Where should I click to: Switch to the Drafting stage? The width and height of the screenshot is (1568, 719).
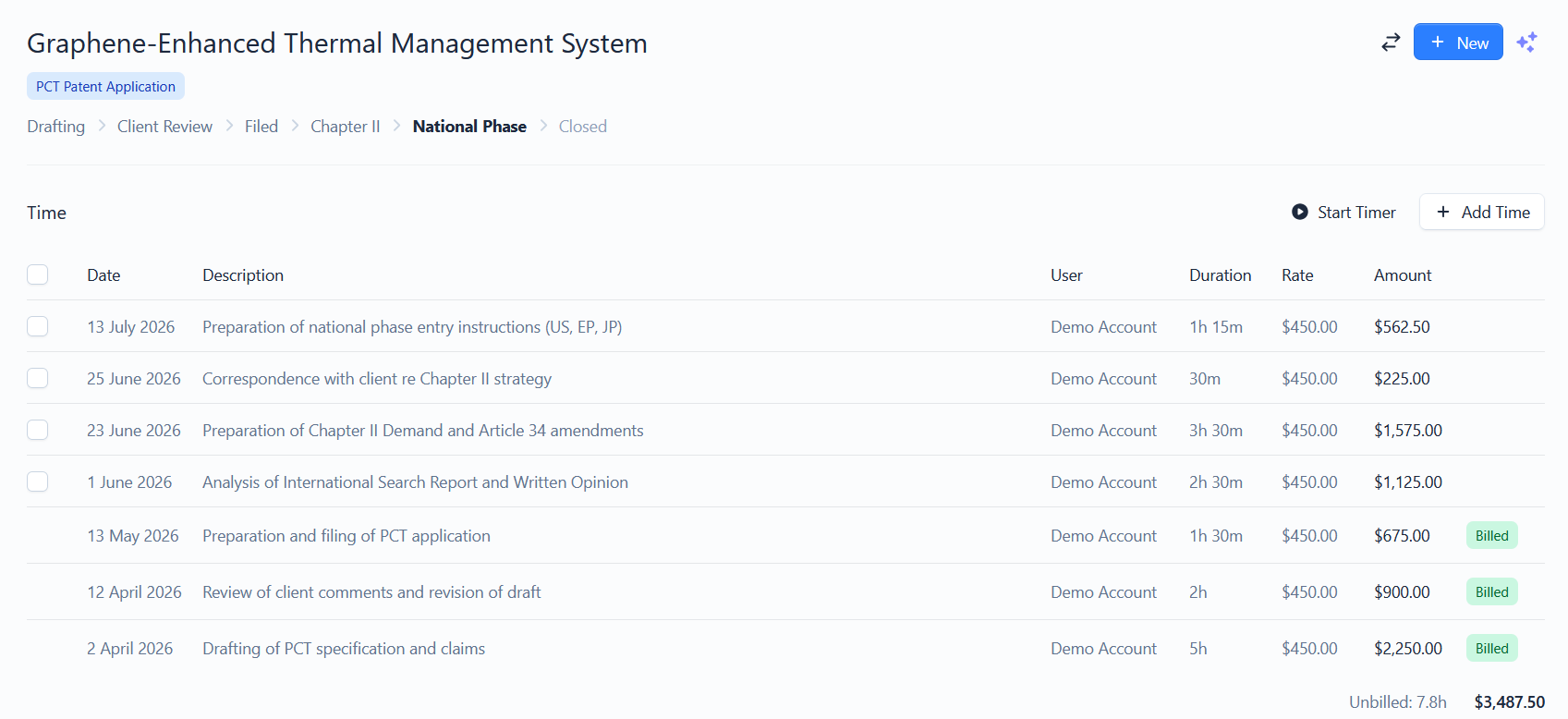coord(55,127)
